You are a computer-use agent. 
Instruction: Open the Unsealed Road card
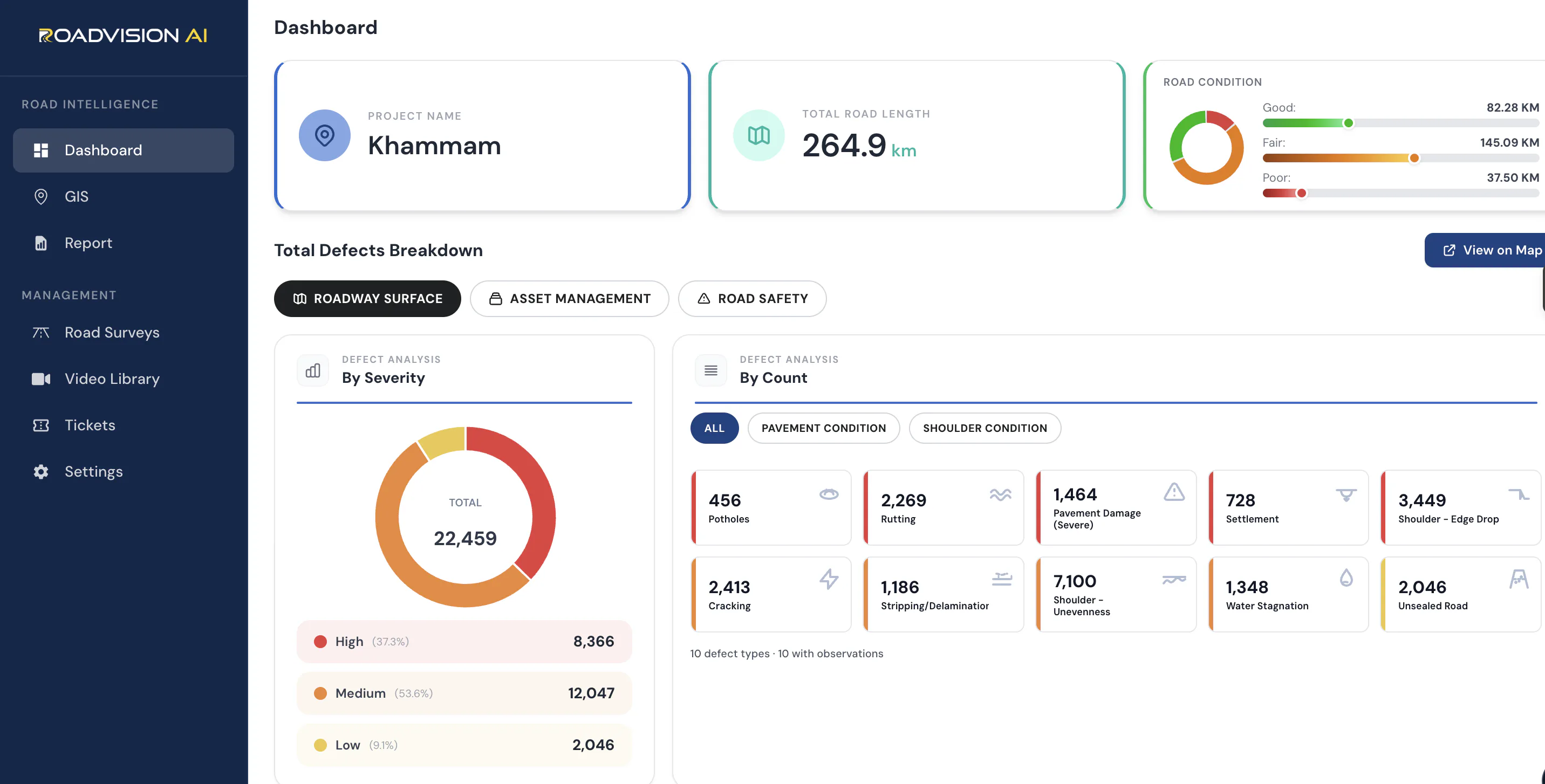point(1460,594)
